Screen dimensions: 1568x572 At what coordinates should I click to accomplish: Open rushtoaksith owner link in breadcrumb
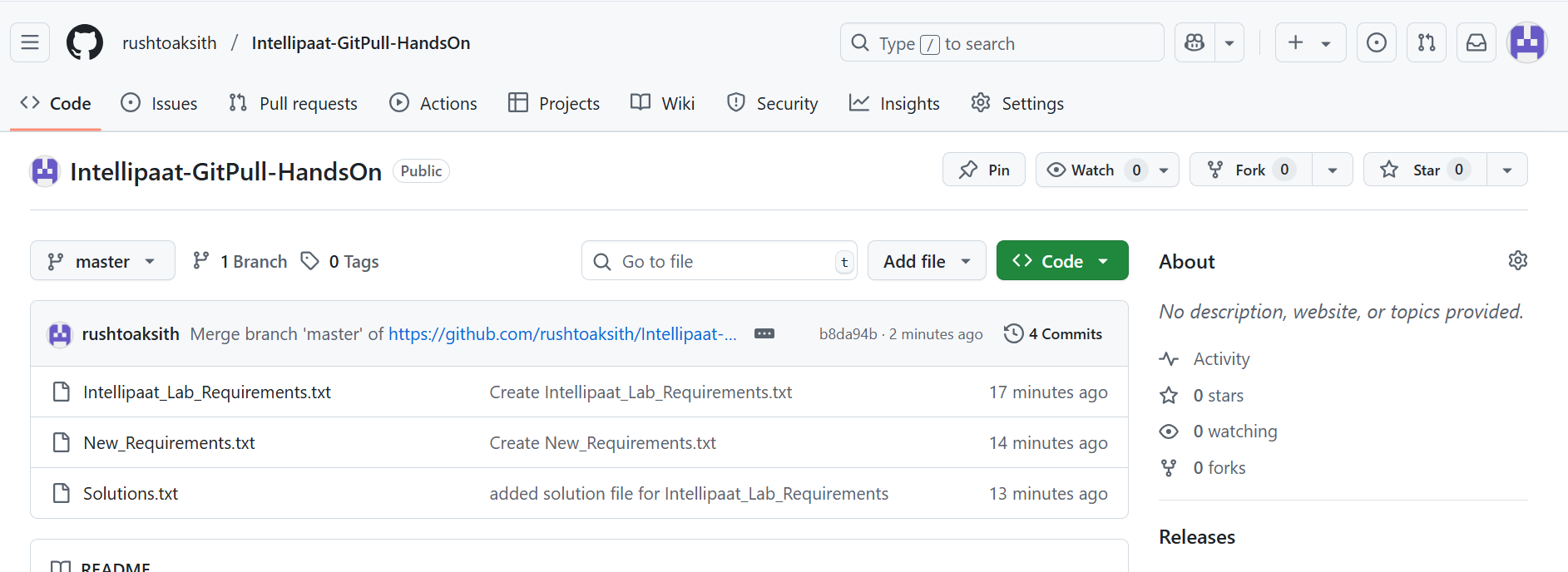tap(170, 43)
